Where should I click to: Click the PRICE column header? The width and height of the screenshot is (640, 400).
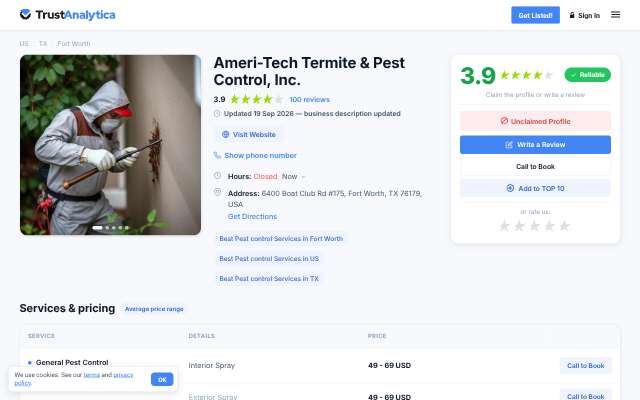(377, 336)
